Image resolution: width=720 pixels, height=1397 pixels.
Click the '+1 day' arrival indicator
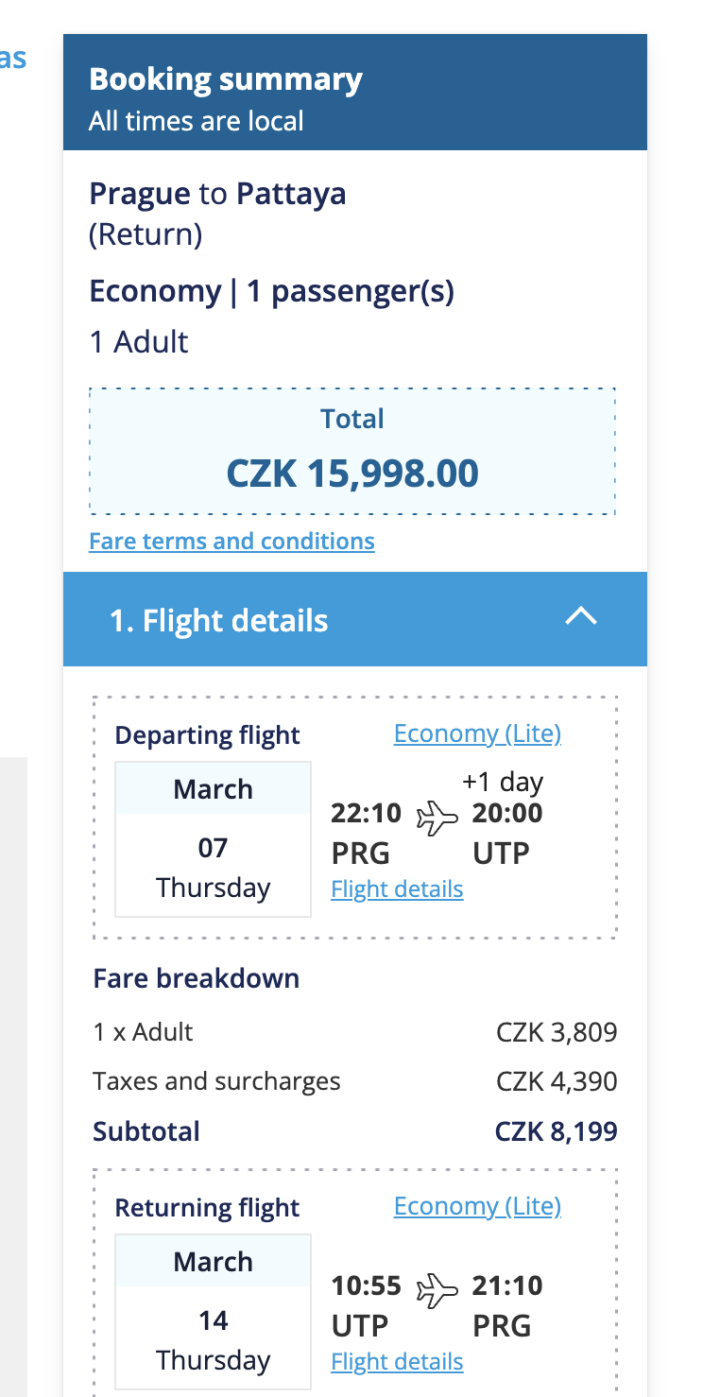[502, 782]
